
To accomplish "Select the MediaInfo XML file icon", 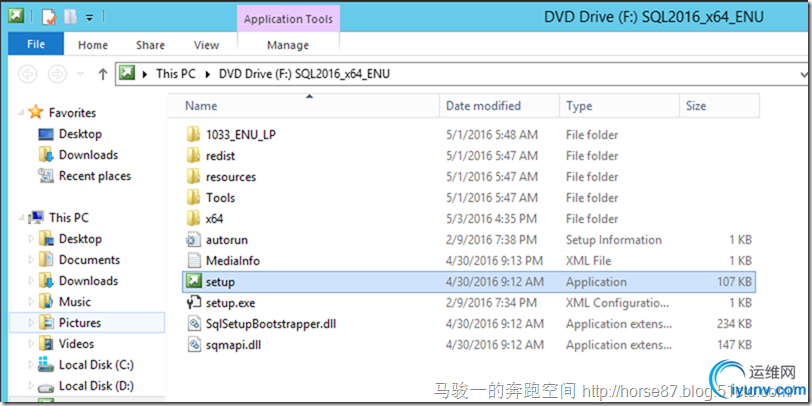I will pyautogui.click(x=193, y=261).
